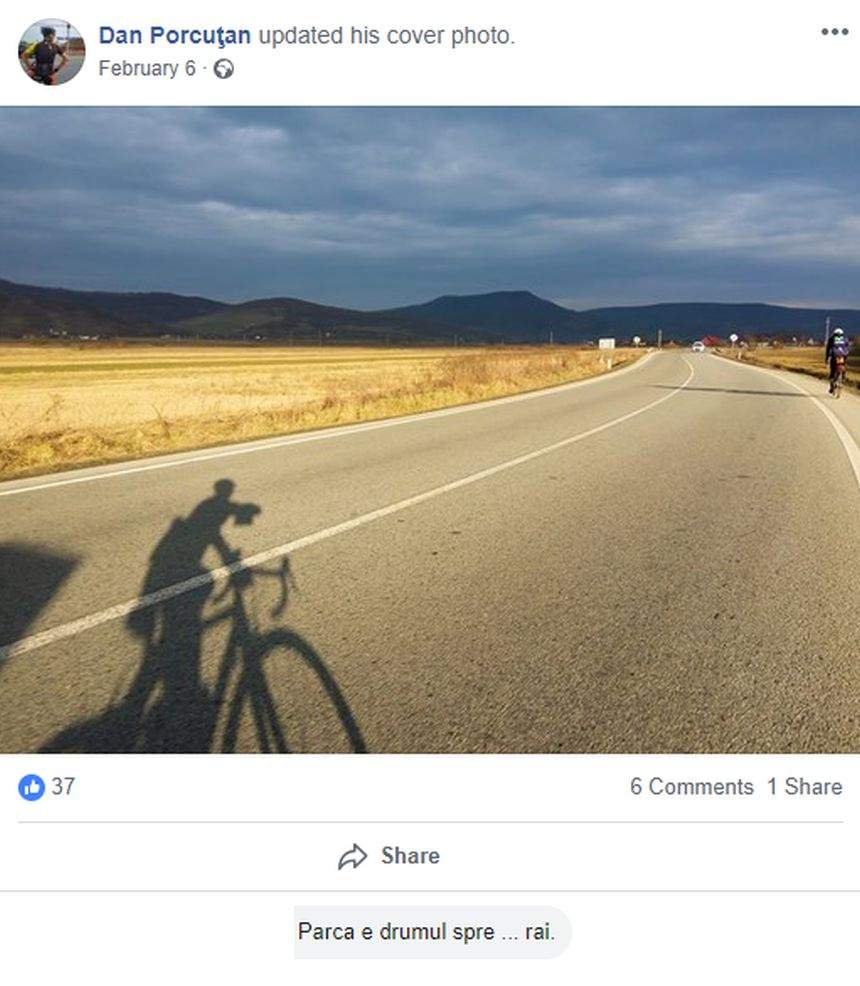Open the three-dots post options menu
Screen dimensions: 860x986
click(x=834, y=31)
